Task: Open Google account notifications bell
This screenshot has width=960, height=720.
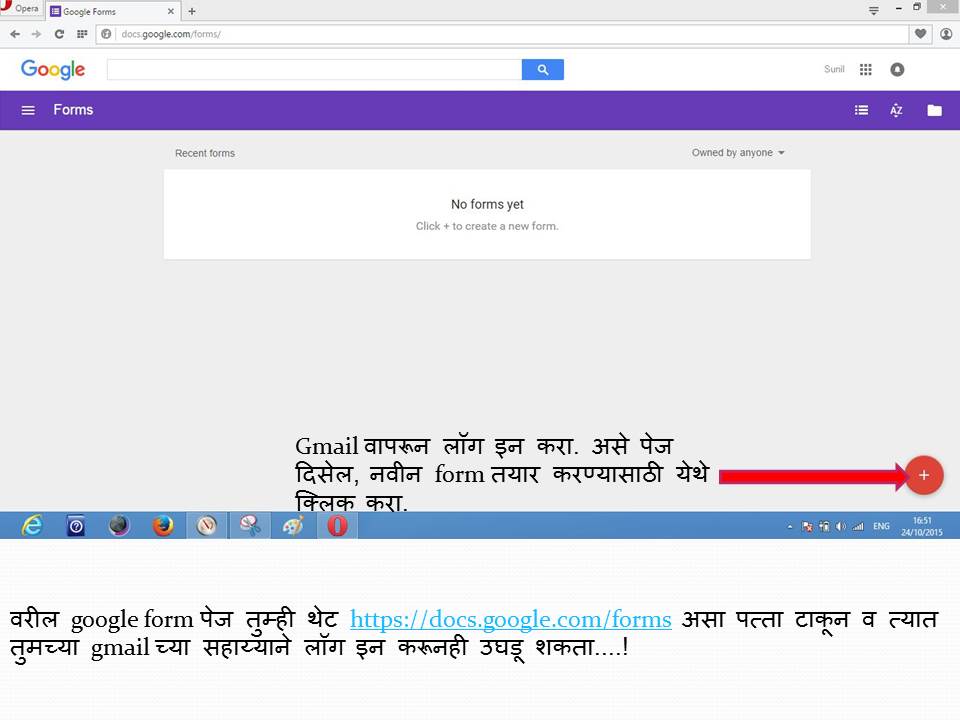Action: (x=897, y=70)
